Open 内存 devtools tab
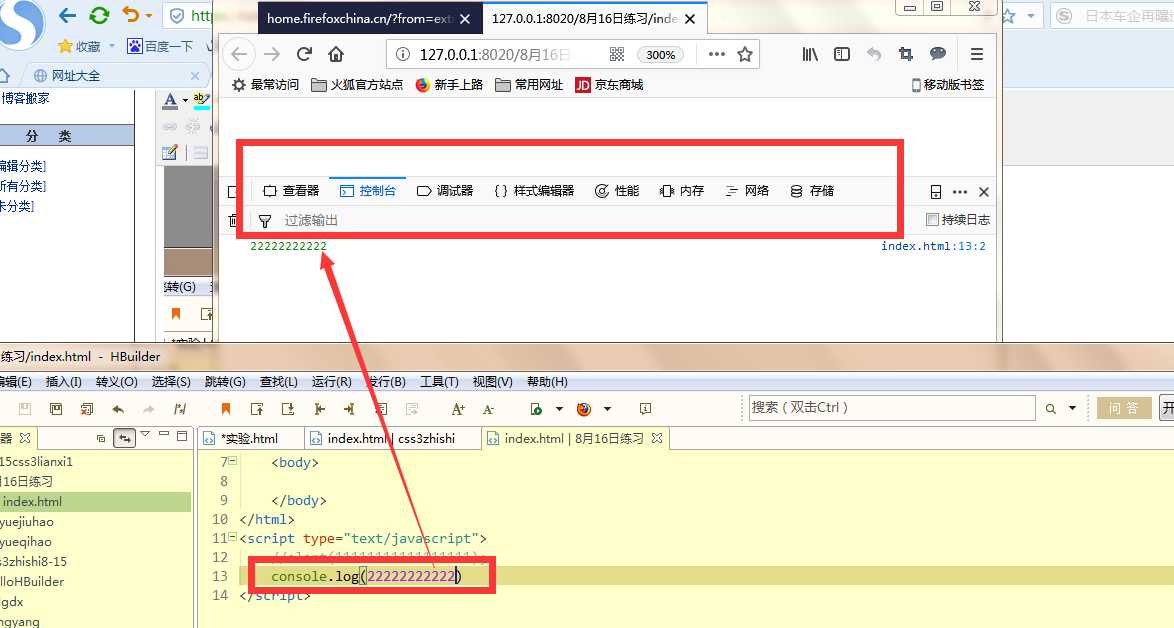Image resolution: width=1174 pixels, height=628 pixels. [681, 191]
